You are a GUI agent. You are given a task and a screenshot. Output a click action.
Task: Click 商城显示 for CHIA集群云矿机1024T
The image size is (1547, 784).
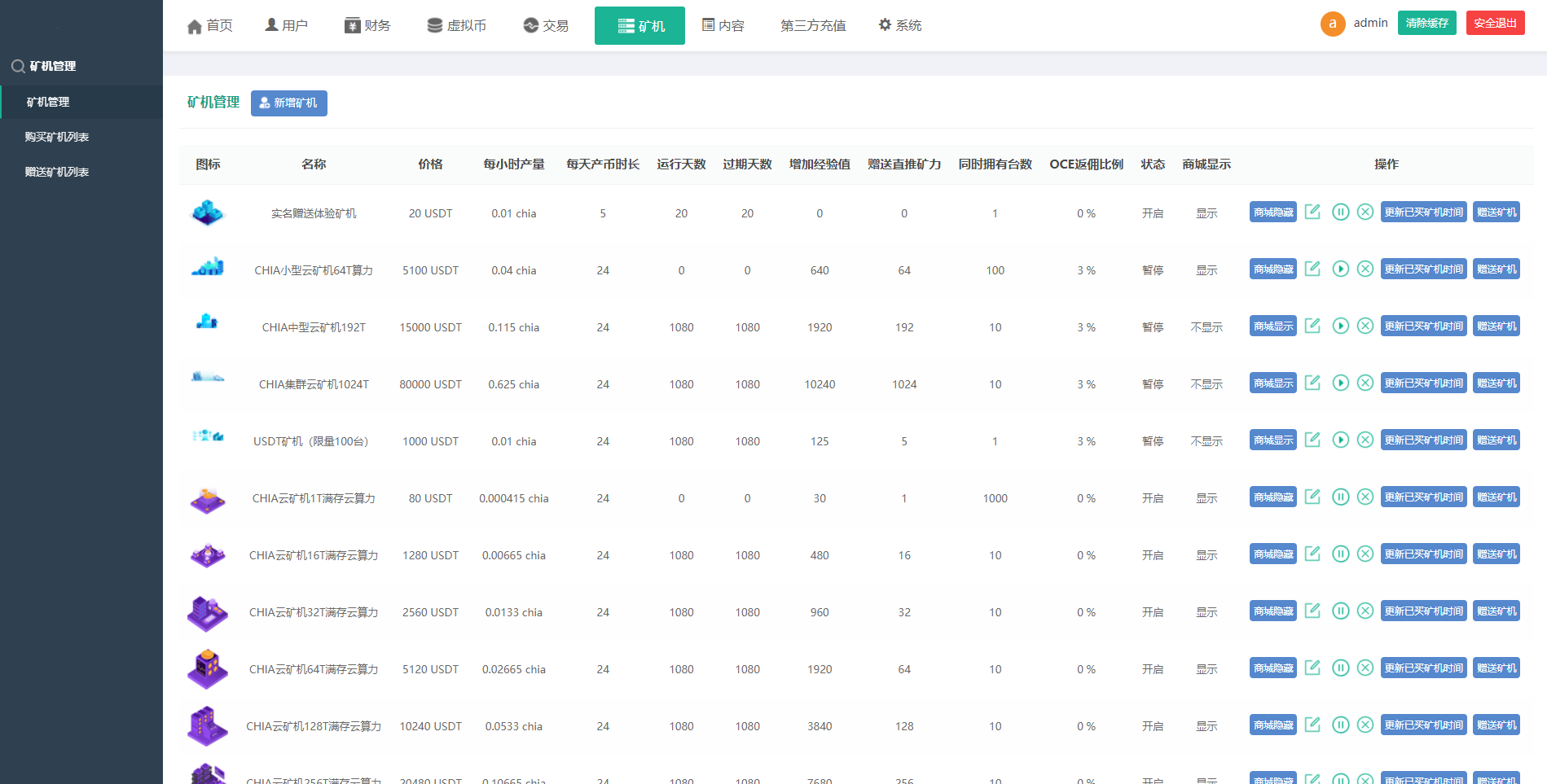pyautogui.click(x=1272, y=383)
